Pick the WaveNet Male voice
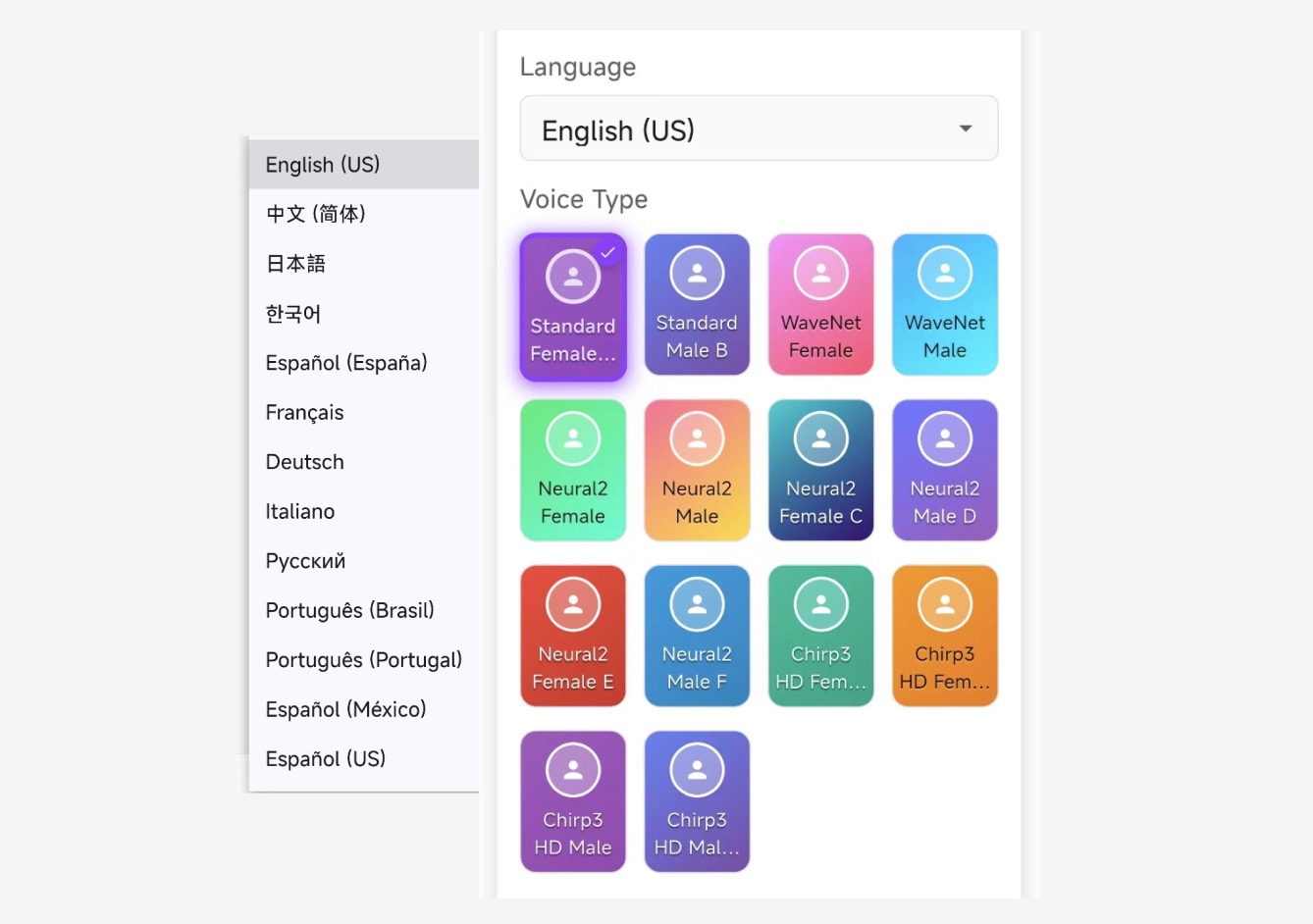1313x924 pixels. (x=944, y=304)
